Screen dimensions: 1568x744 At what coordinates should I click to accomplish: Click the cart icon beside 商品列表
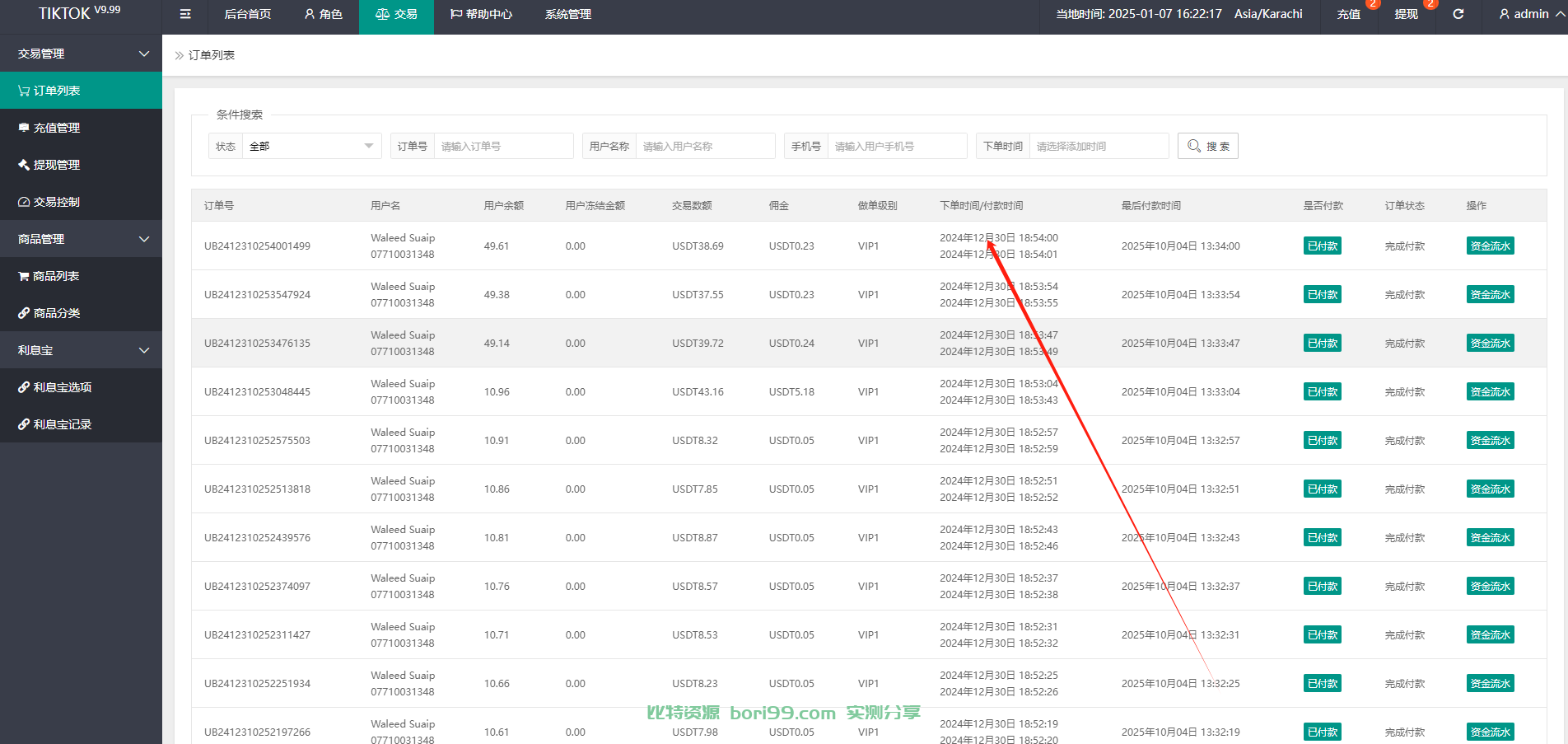click(24, 276)
